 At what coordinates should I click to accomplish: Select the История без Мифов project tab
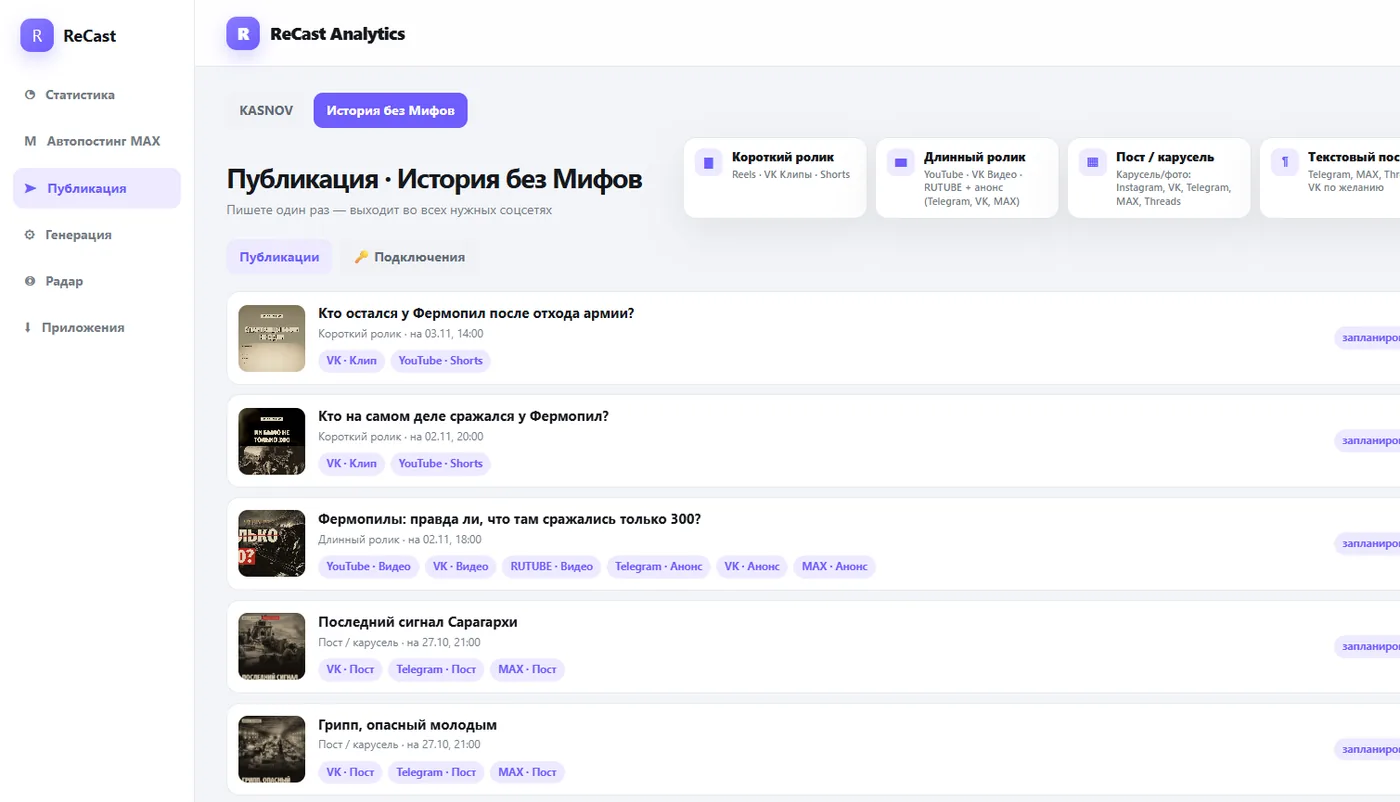pos(390,110)
